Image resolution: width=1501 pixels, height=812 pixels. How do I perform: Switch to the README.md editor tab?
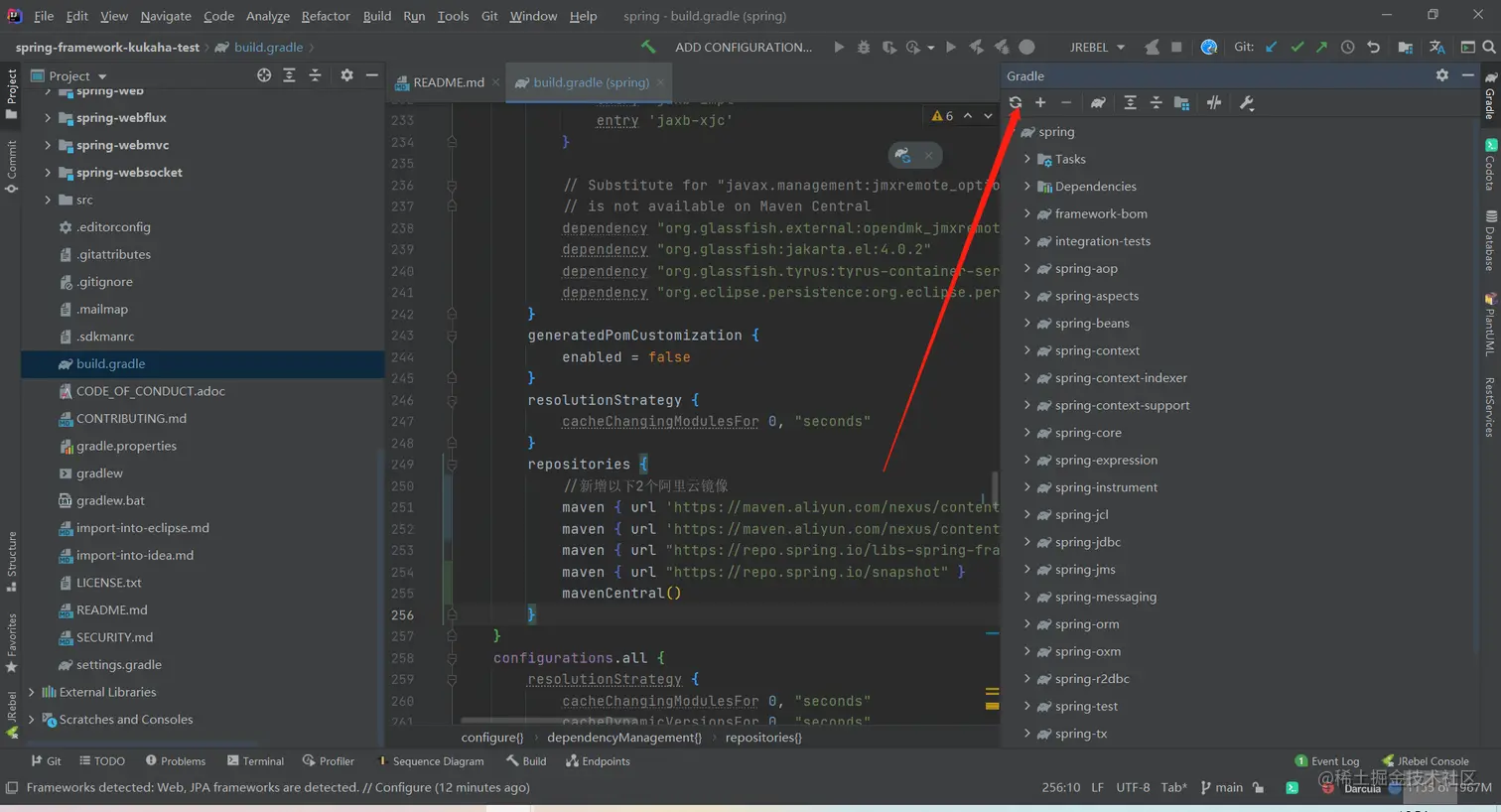pyautogui.click(x=447, y=82)
